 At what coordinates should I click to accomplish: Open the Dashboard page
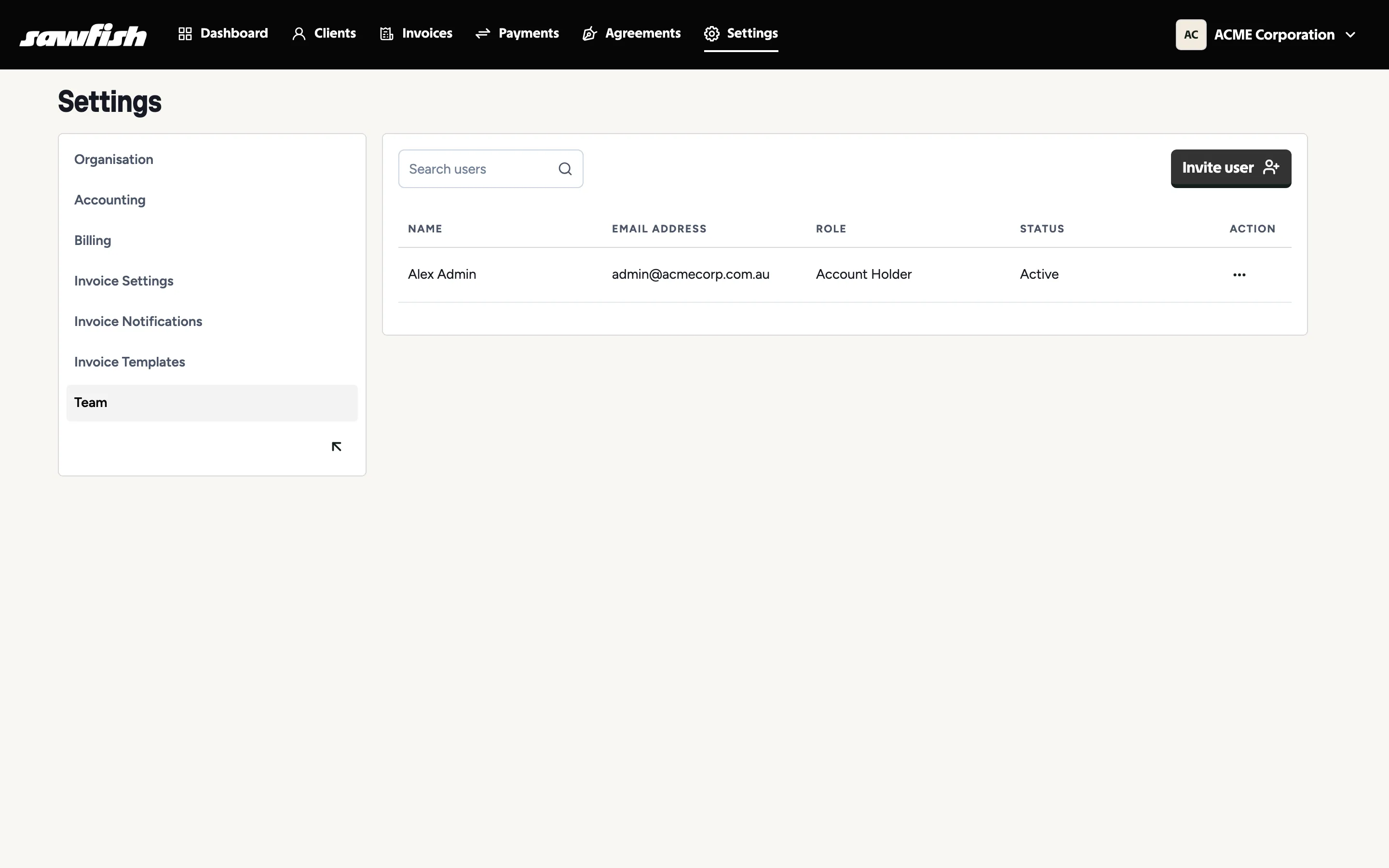(223, 33)
